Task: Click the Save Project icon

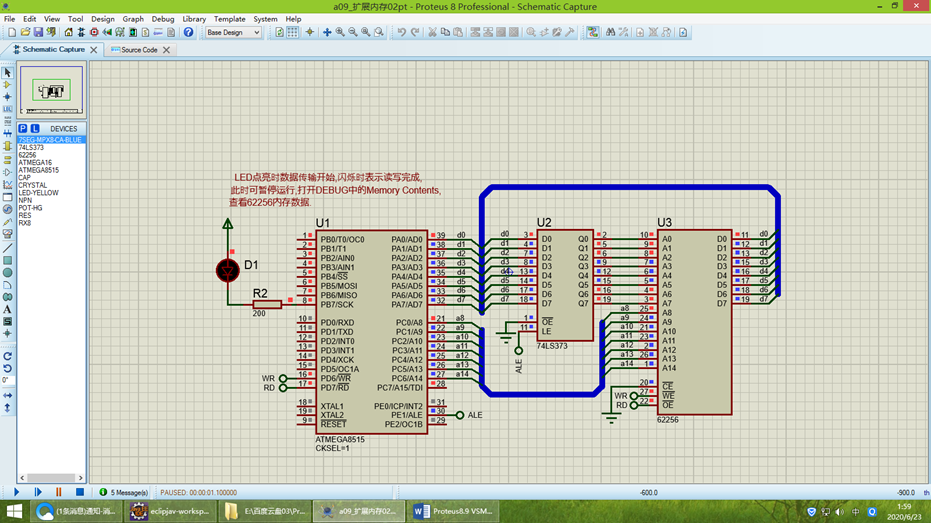Action: 38,32
